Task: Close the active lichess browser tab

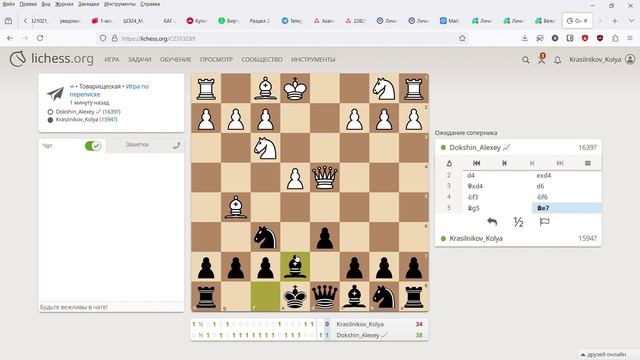Action: pos(585,20)
